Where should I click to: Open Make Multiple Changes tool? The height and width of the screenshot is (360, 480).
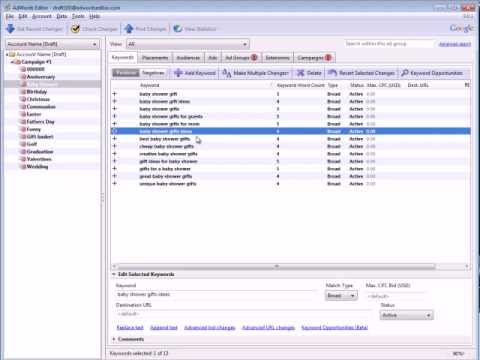coord(255,73)
